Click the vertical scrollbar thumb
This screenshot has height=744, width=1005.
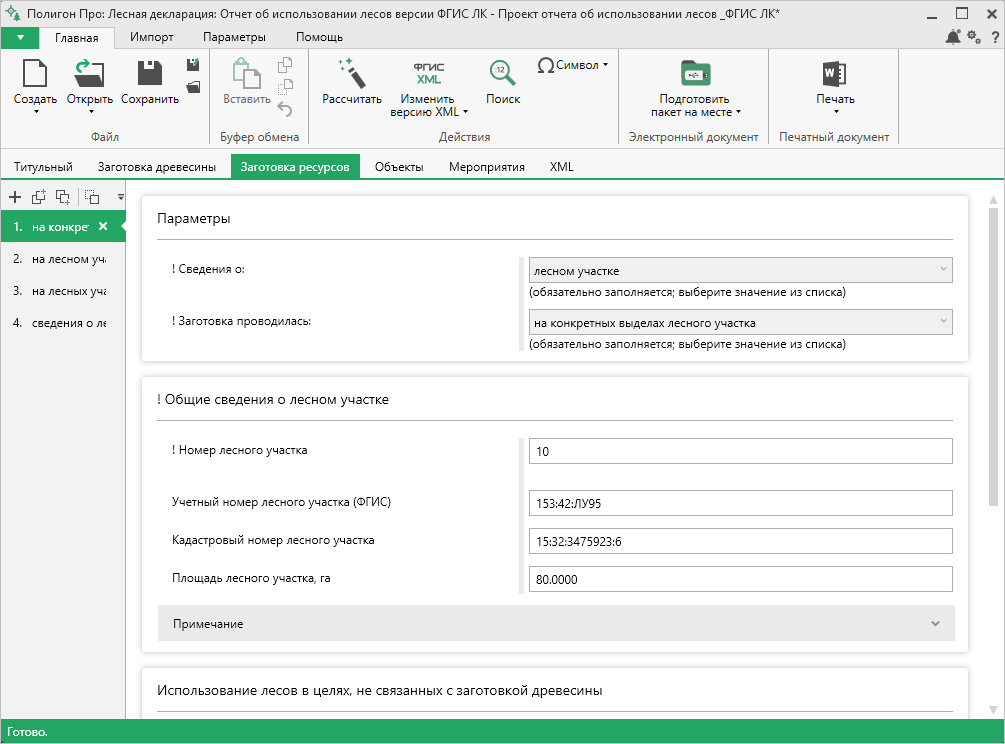pyautogui.click(x=993, y=357)
